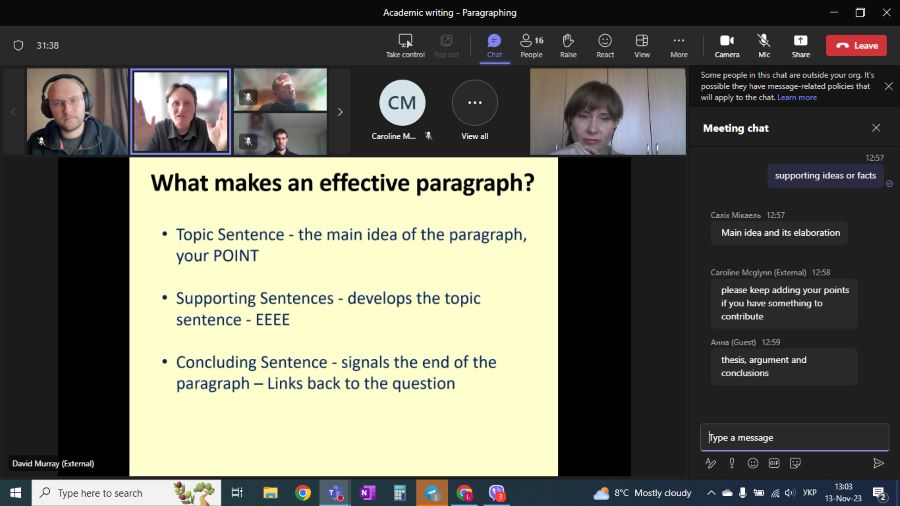
Task: Share your screen content
Action: 800,45
